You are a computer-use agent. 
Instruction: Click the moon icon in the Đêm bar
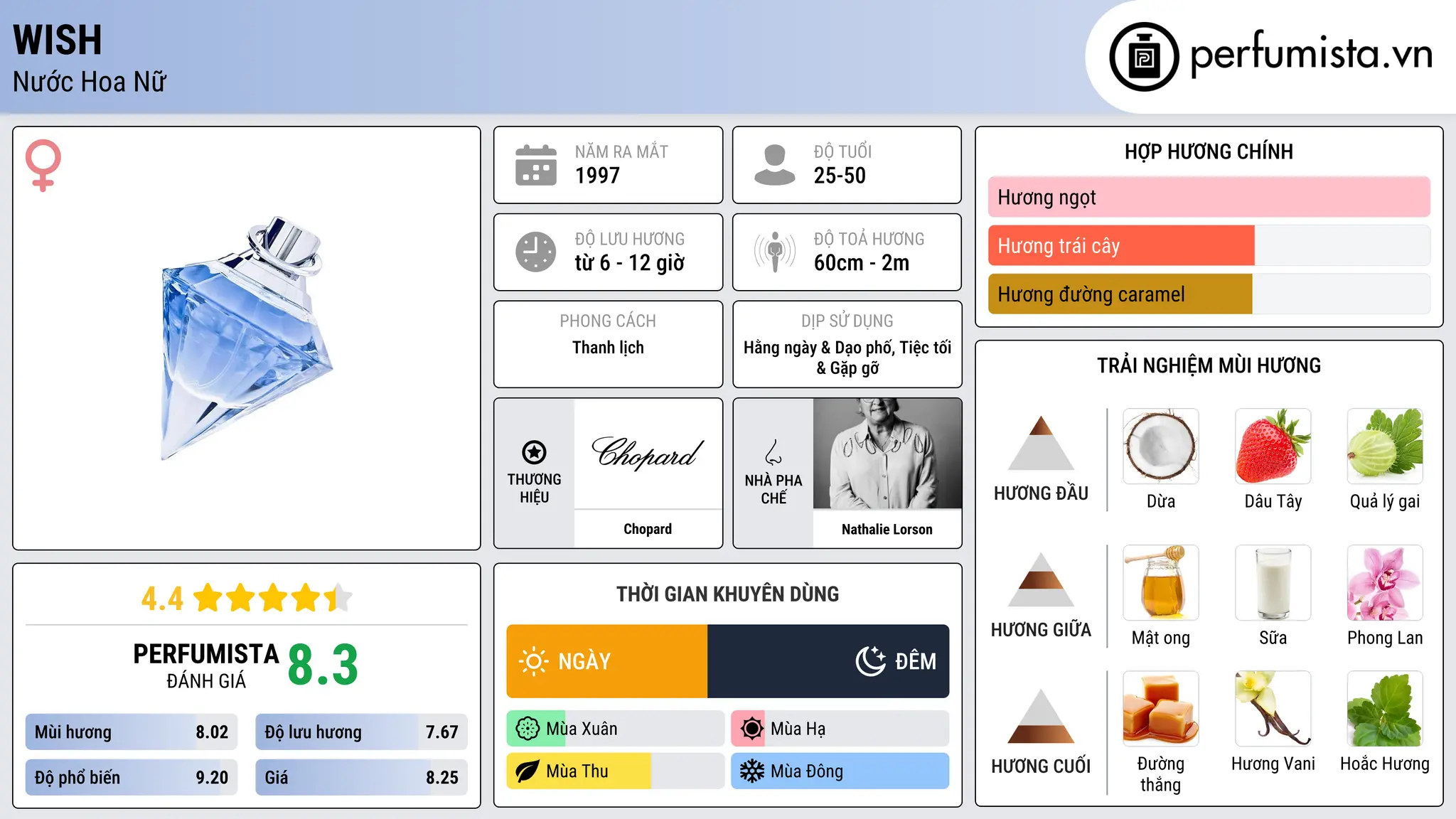[871, 661]
